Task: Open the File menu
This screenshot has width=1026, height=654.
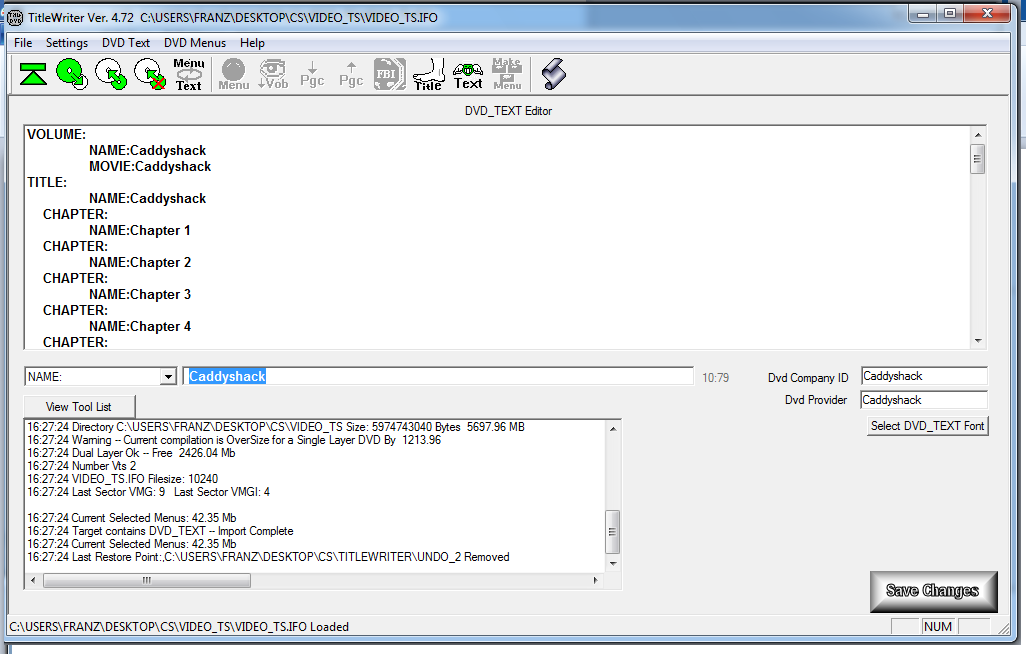Action: click(x=23, y=43)
